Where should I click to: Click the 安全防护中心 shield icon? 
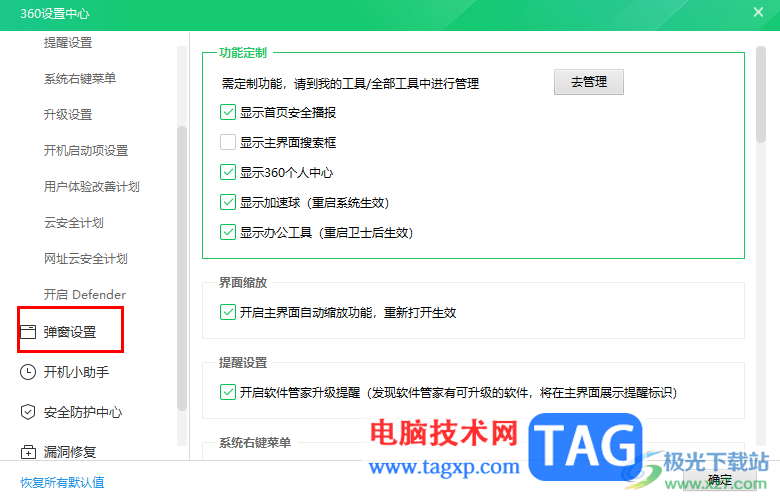(x=28, y=412)
